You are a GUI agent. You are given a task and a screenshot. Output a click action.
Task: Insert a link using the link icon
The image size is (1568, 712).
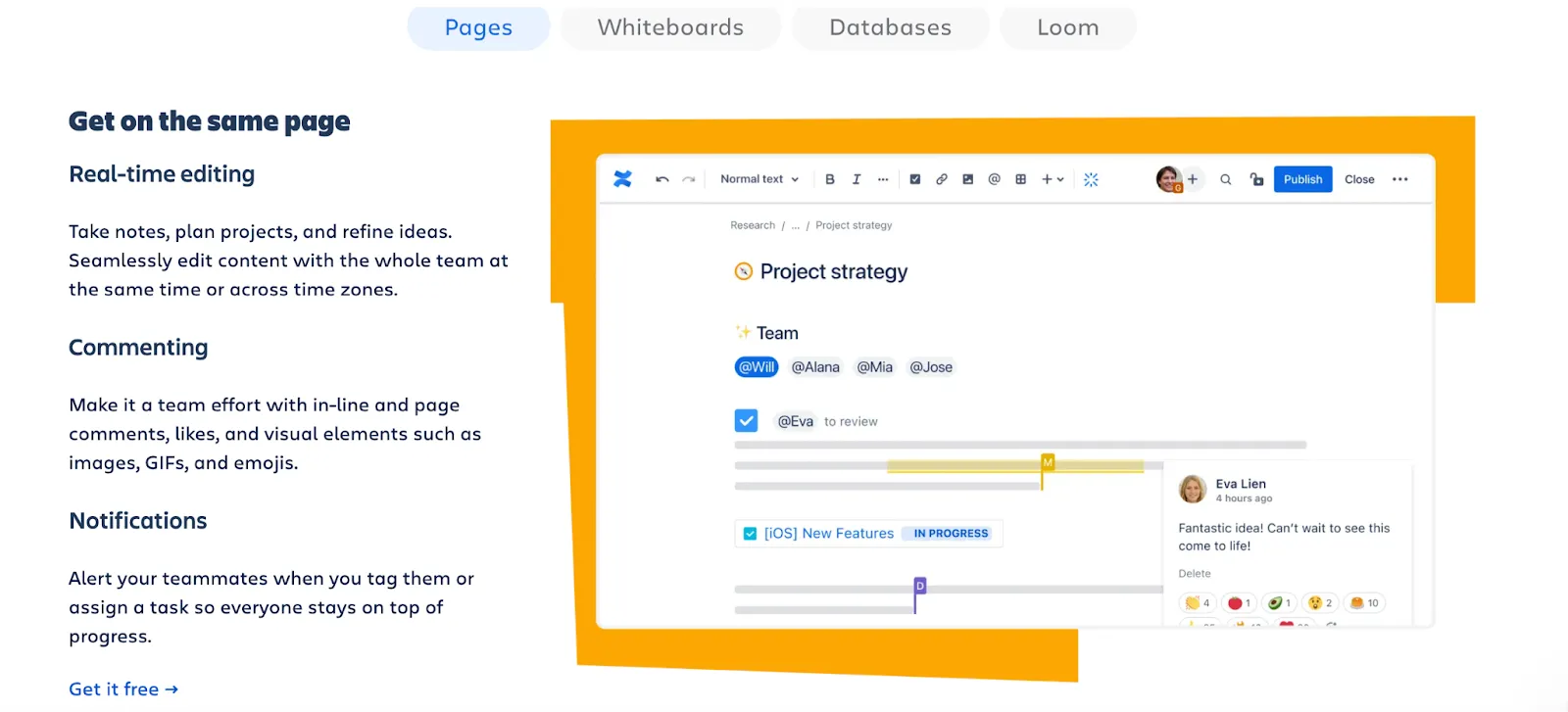(x=941, y=179)
